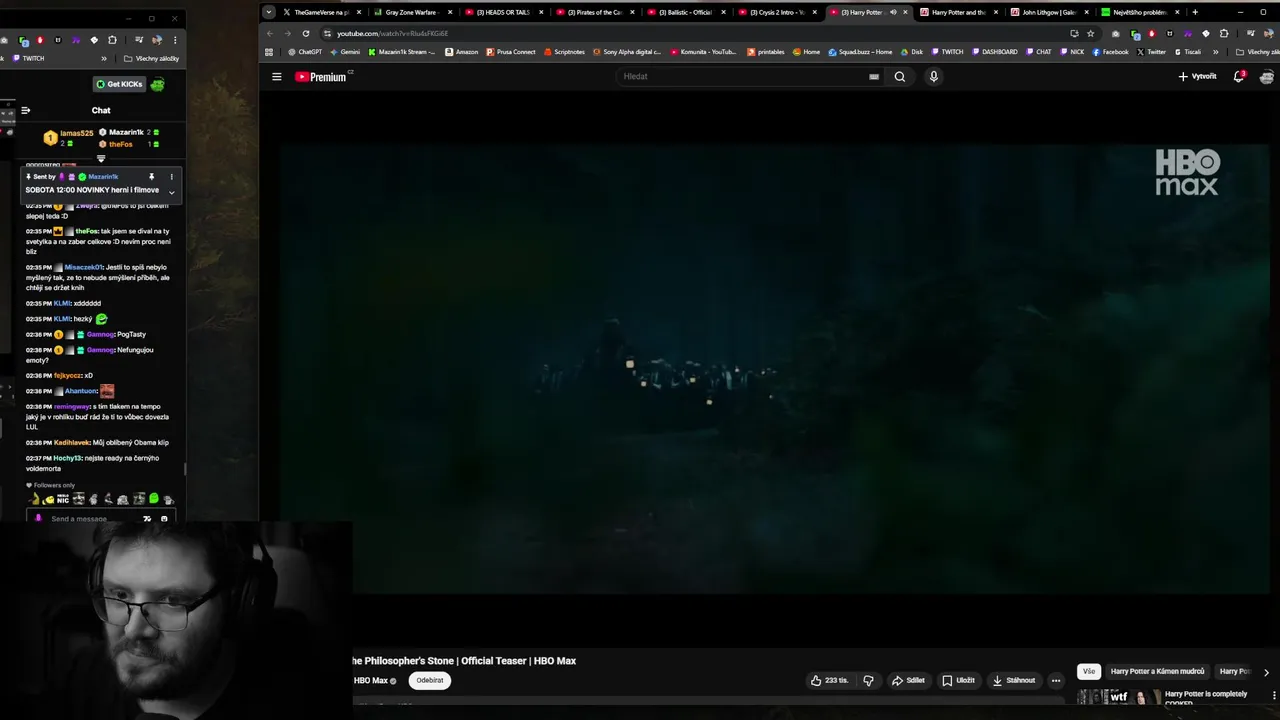Collapse Kick chat panel arrow icon

pos(26,110)
